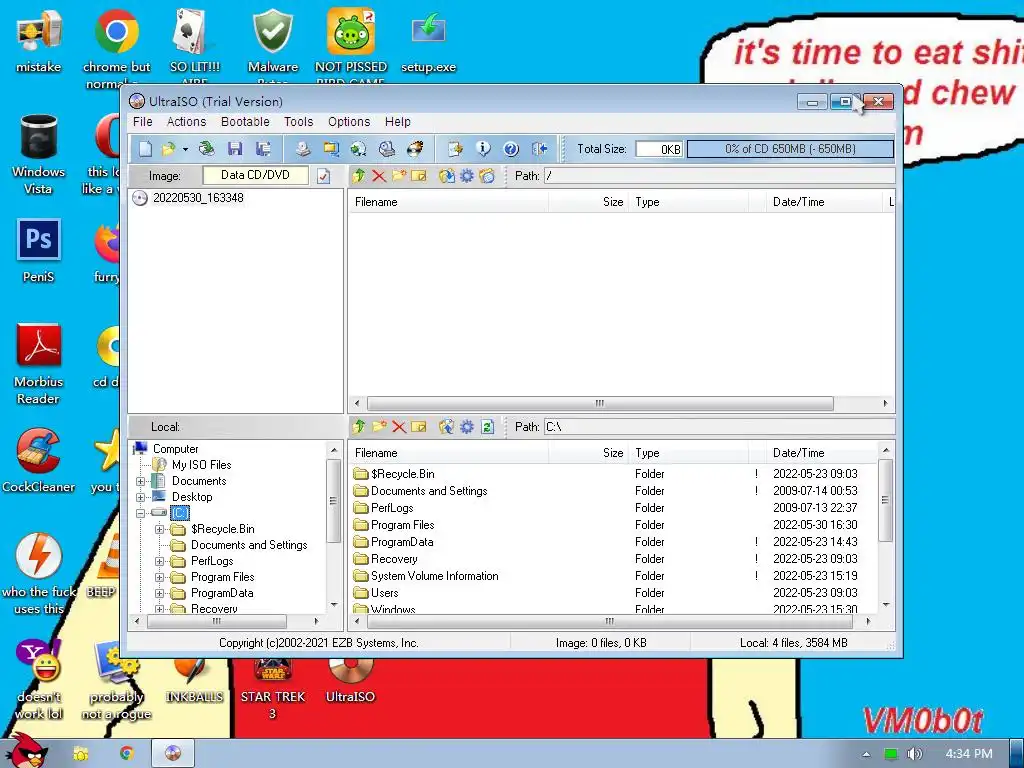Viewport: 1024px width, 768px height.
Task: Click the Open CD/DVD toolbar icon
Action: 206,149
